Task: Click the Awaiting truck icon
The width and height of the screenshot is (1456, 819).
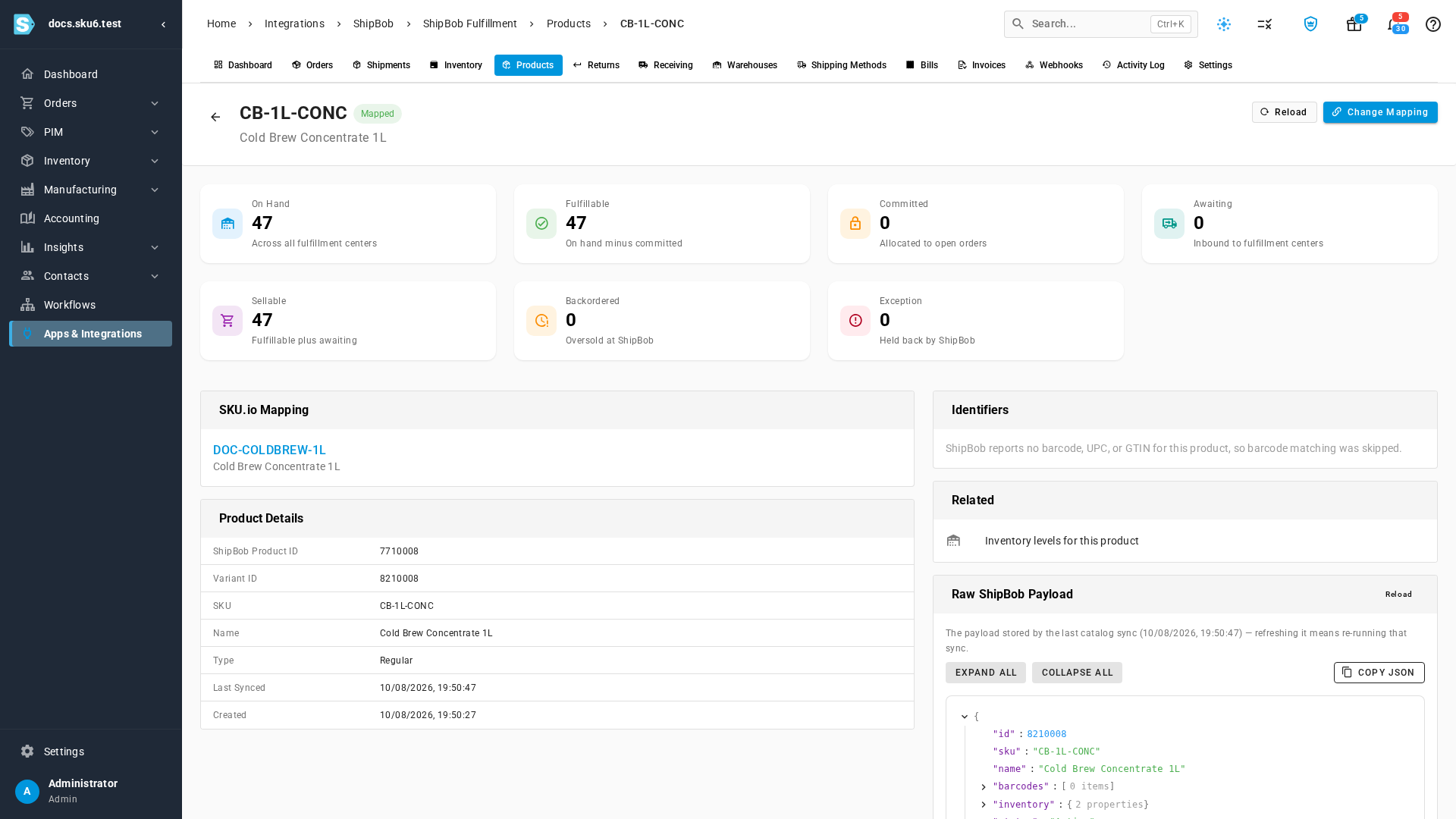Action: (x=1169, y=224)
